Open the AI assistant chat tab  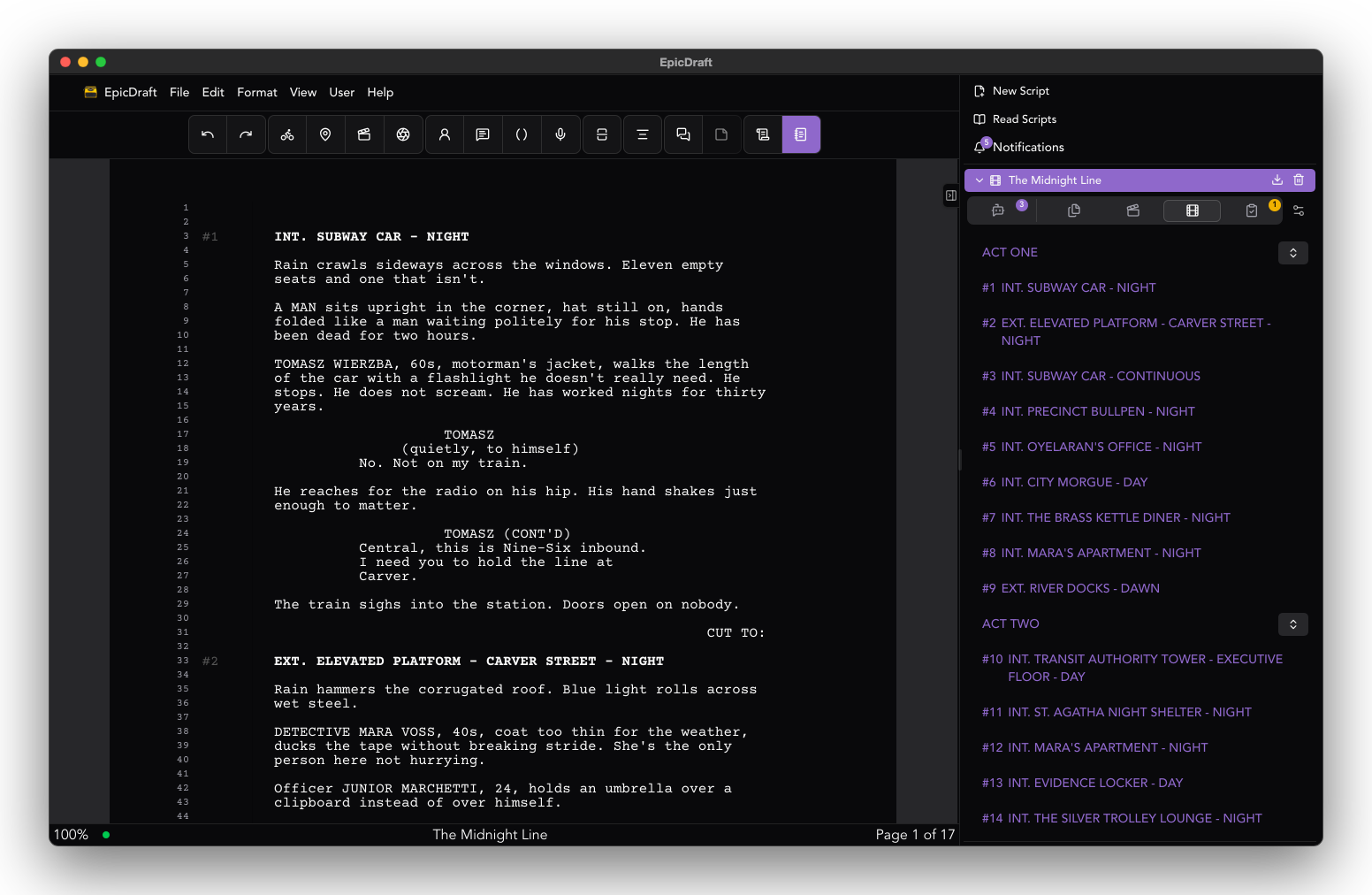(998, 210)
